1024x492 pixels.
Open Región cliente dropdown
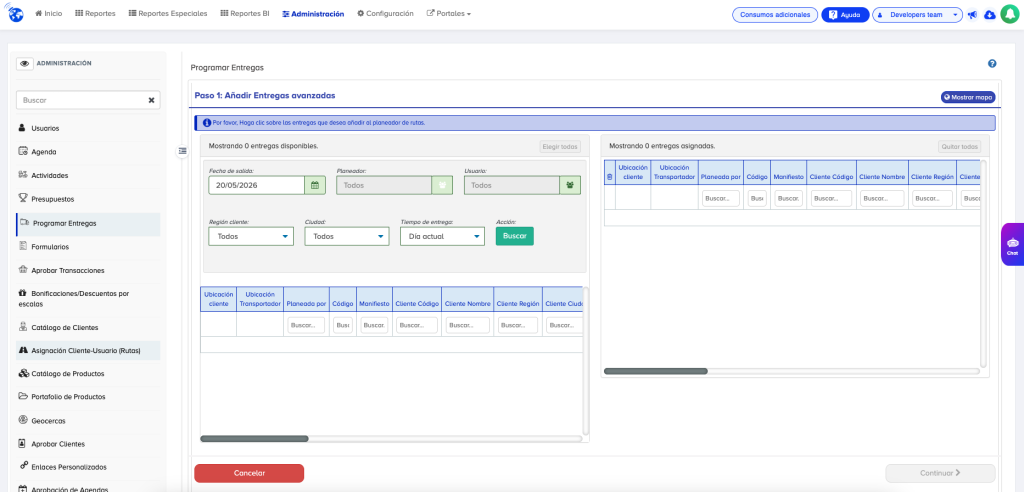click(x=251, y=237)
